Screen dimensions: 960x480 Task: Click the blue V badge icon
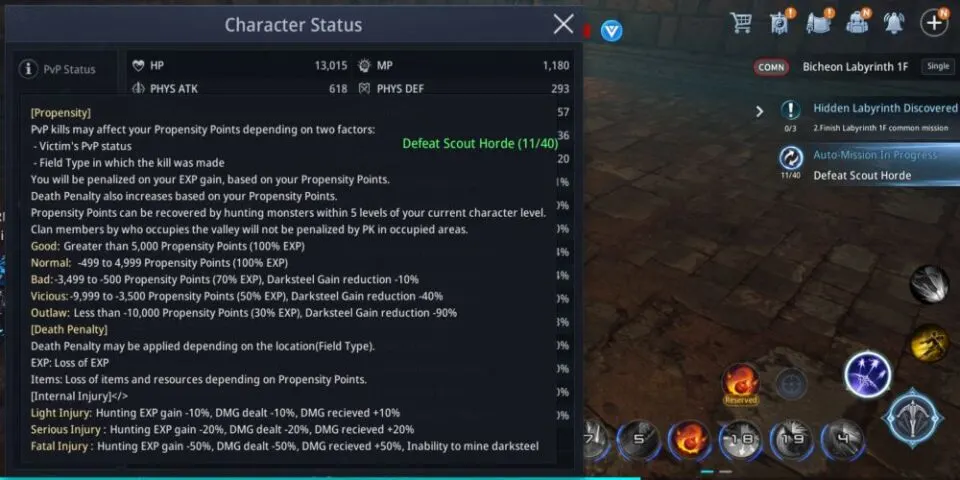pyautogui.click(x=611, y=31)
